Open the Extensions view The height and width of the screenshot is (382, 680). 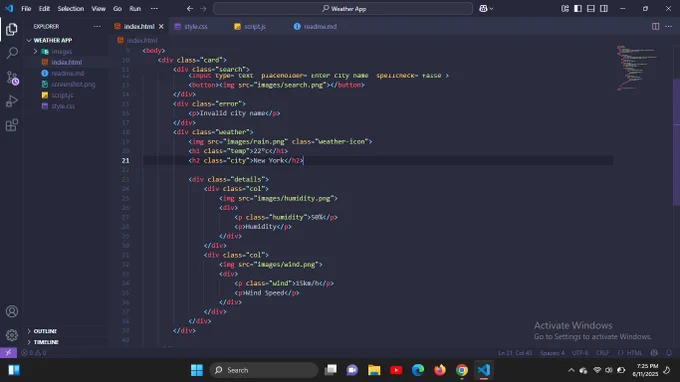[12, 125]
